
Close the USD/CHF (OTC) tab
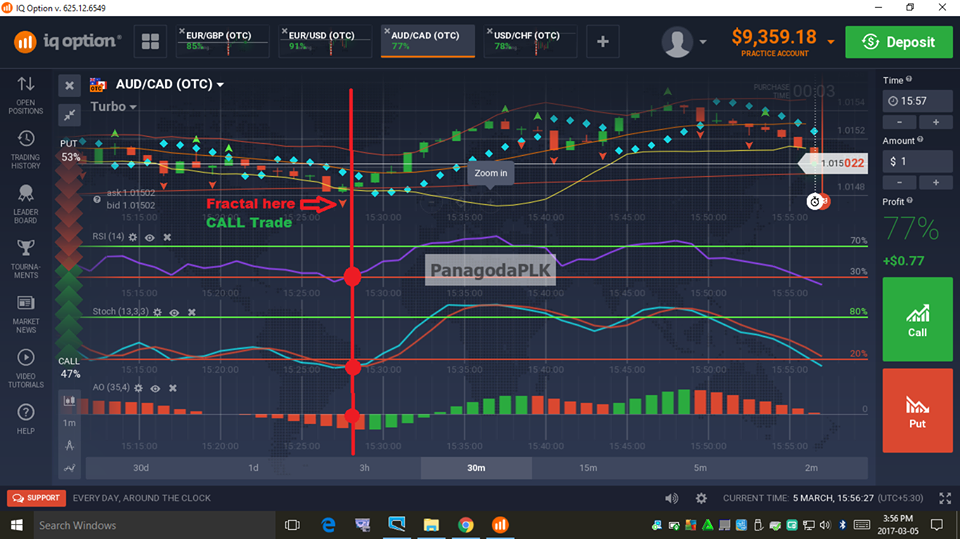(490, 31)
